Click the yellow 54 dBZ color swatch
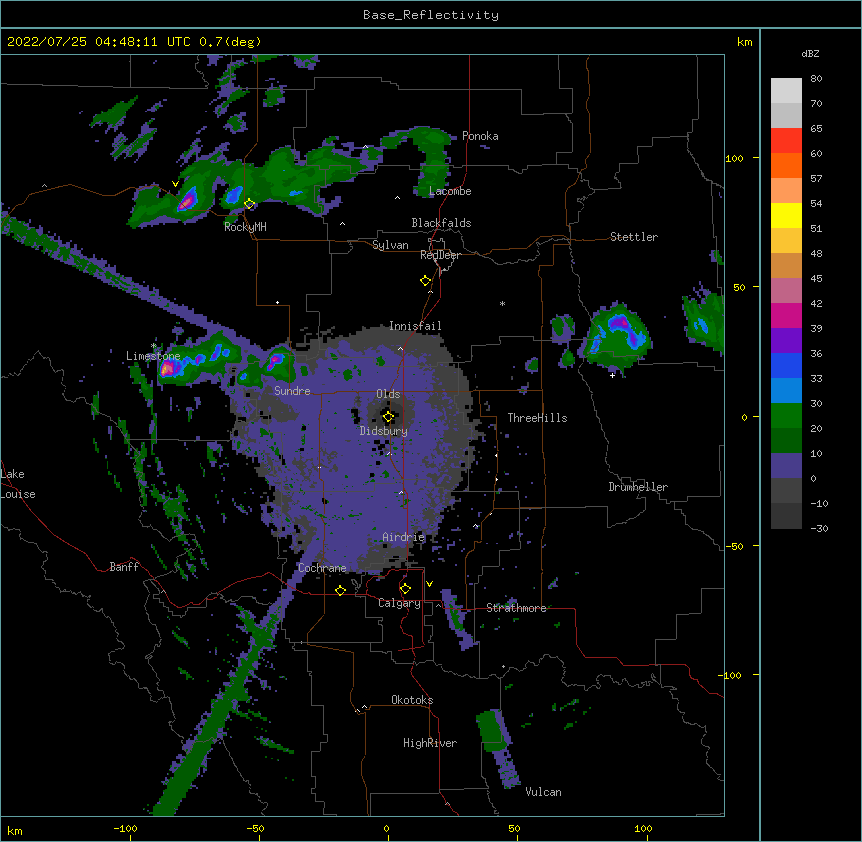 [786, 216]
